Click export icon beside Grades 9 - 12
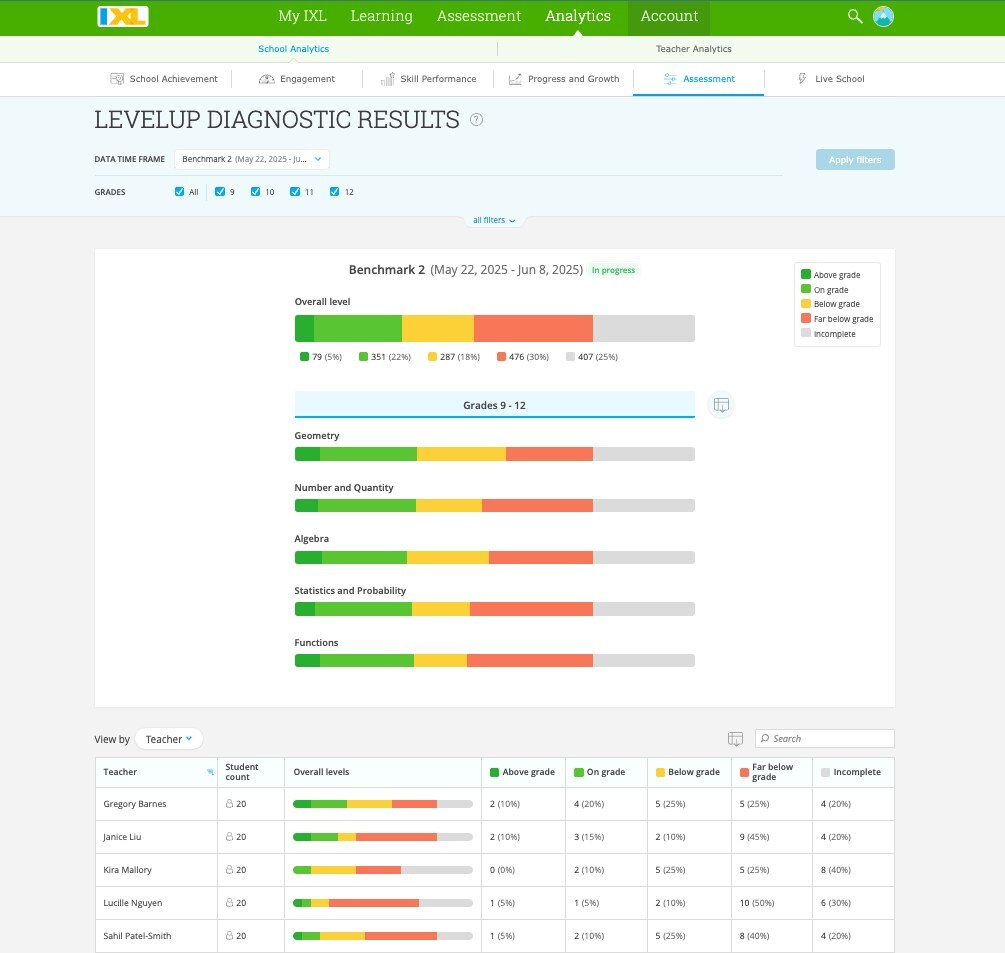1005x953 pixels. click(x=721, y=405)
